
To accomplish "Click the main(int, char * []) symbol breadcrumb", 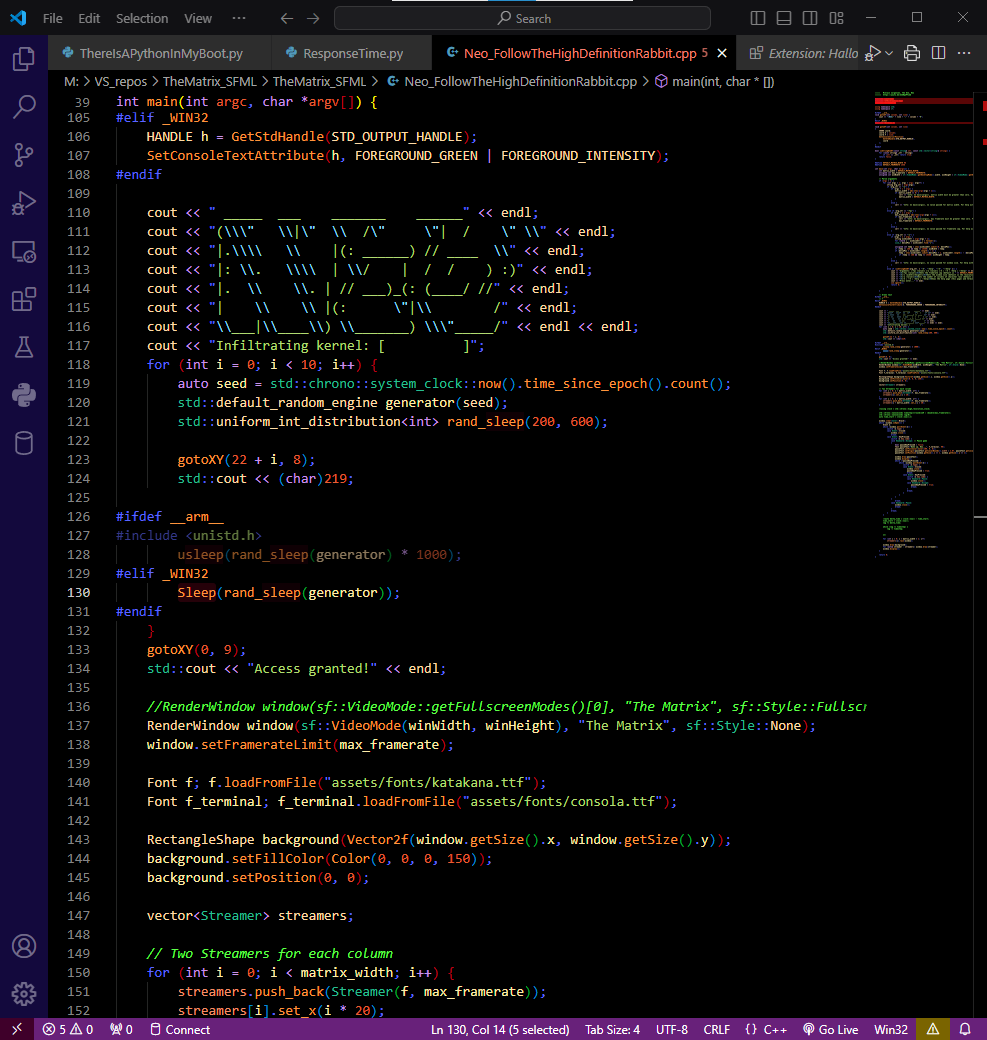I will 722,82.
